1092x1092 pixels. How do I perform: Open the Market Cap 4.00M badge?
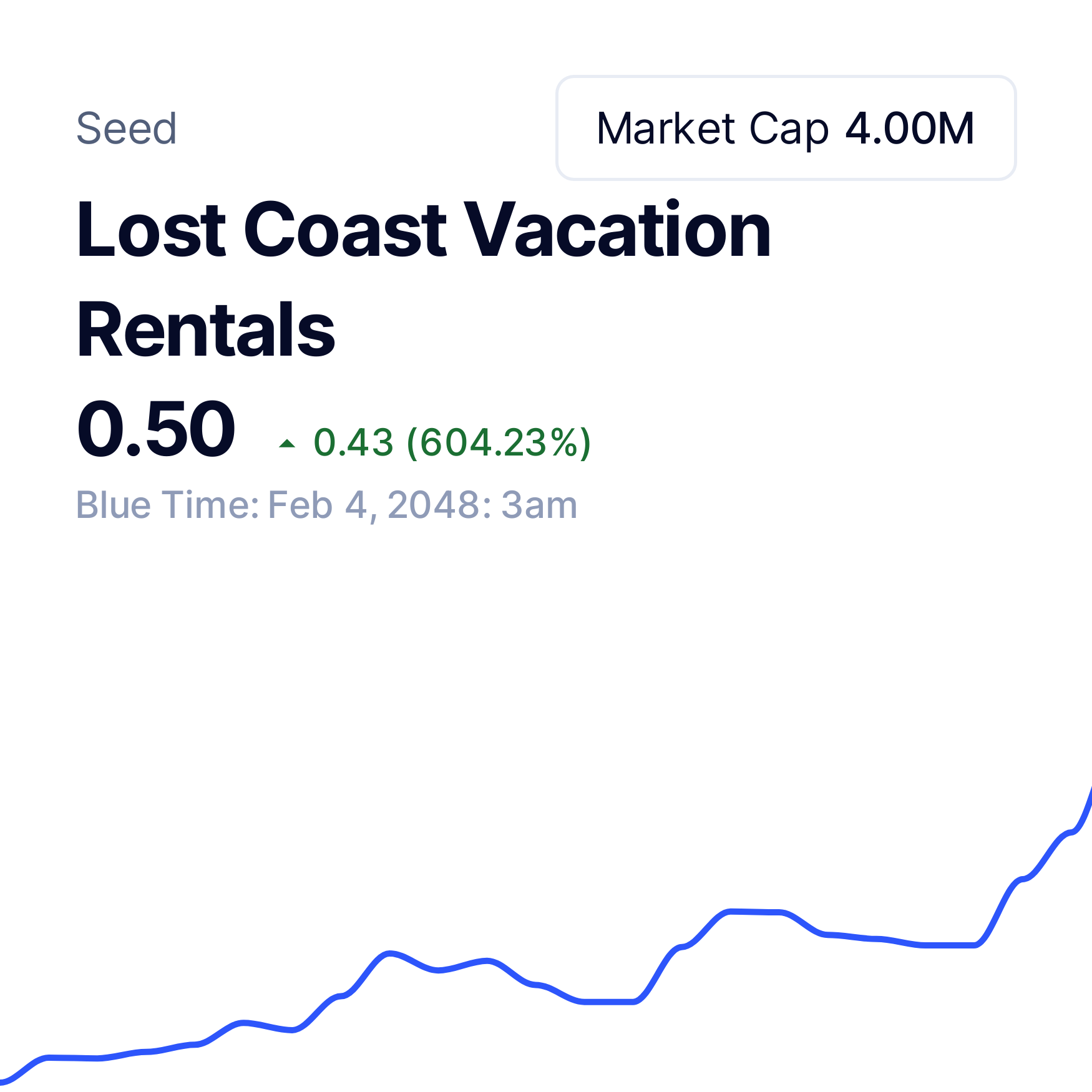coord(786,128)
